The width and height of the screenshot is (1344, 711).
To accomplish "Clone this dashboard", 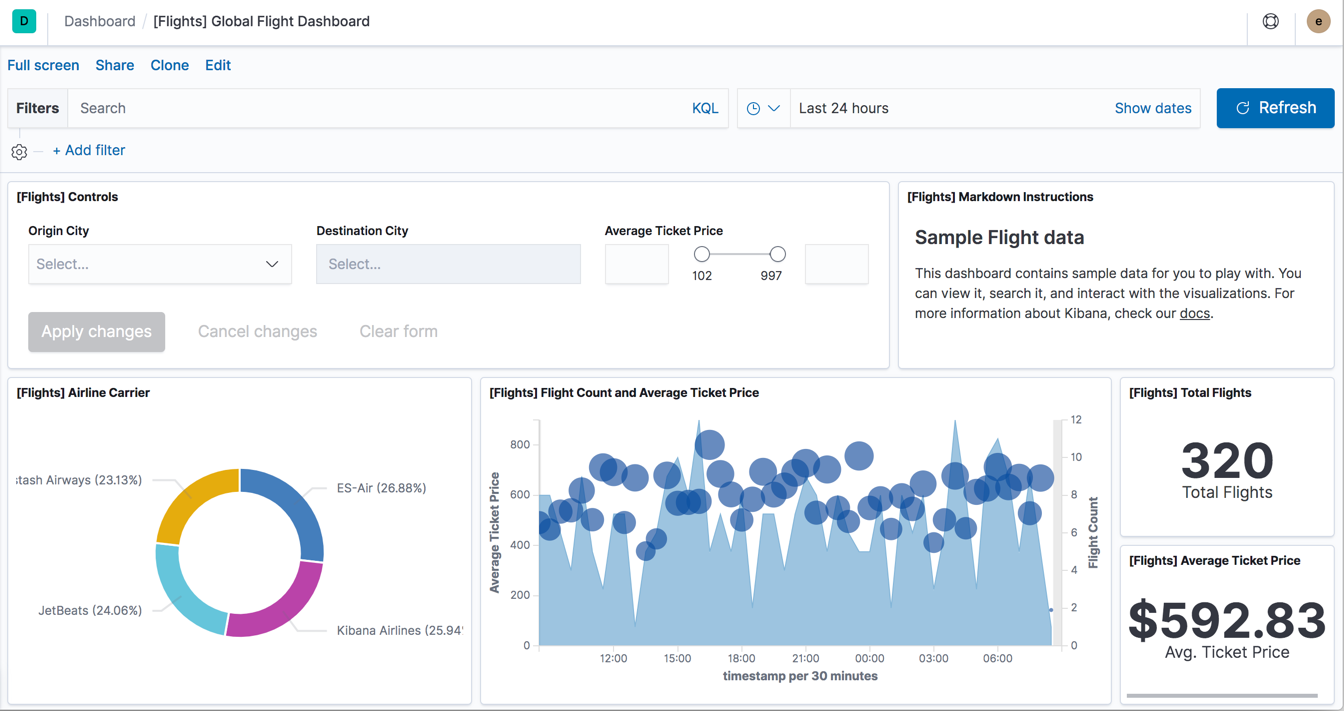I will (169, 65).
